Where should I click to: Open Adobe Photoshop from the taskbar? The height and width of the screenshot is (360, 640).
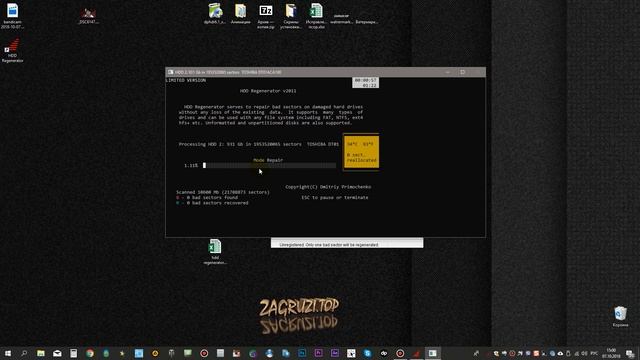click(302, 353)
